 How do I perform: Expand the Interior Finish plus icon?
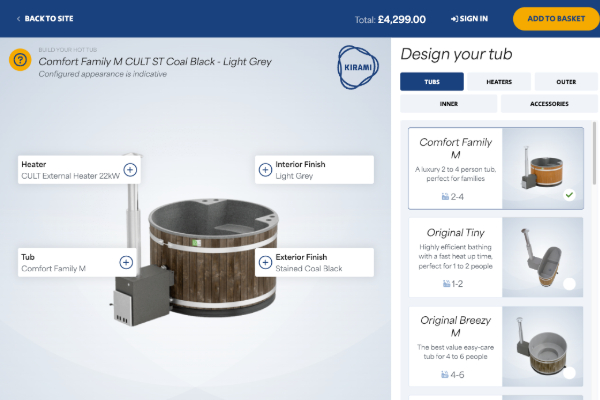point(265,170)
